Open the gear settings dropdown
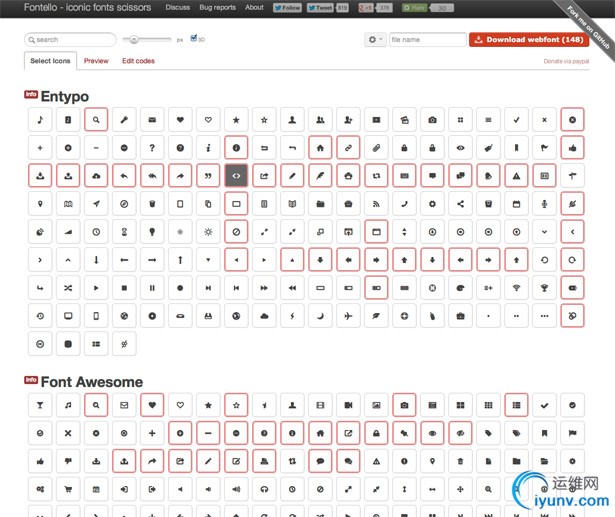Screen dimensions: 615x517 tap(375, 40)
